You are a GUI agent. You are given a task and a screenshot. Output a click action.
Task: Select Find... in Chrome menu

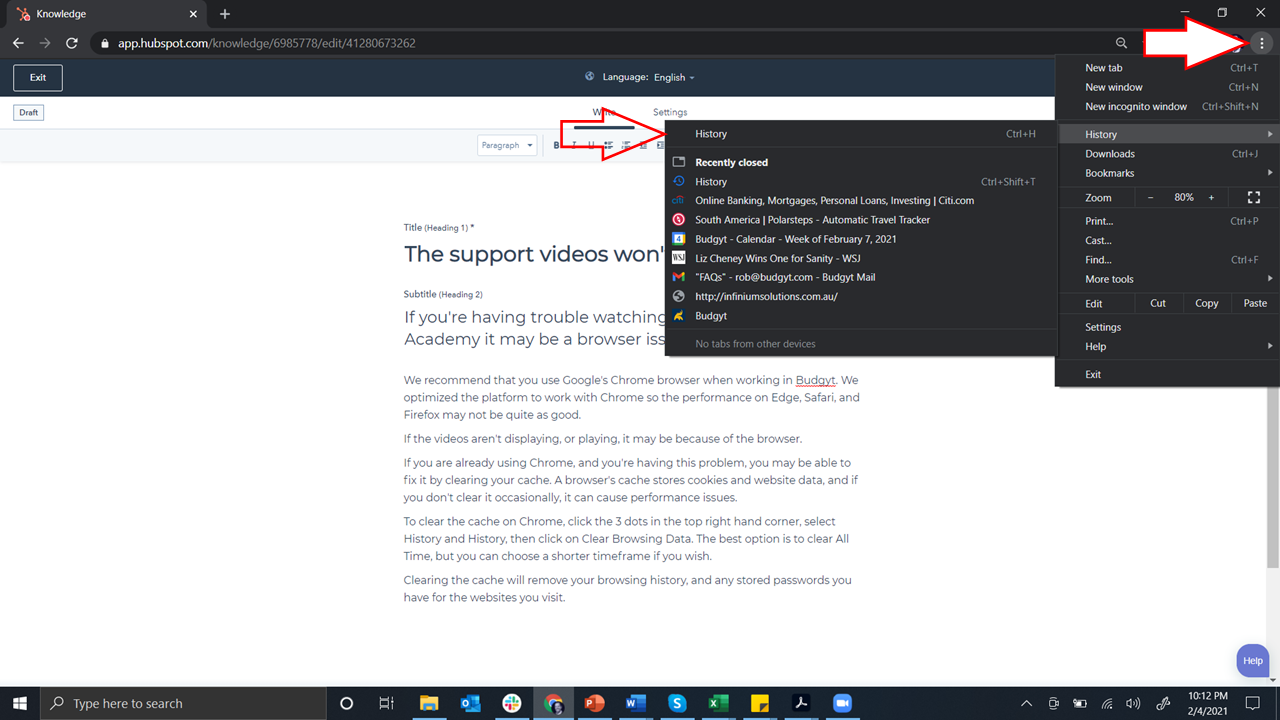(x=1167, y=260)
